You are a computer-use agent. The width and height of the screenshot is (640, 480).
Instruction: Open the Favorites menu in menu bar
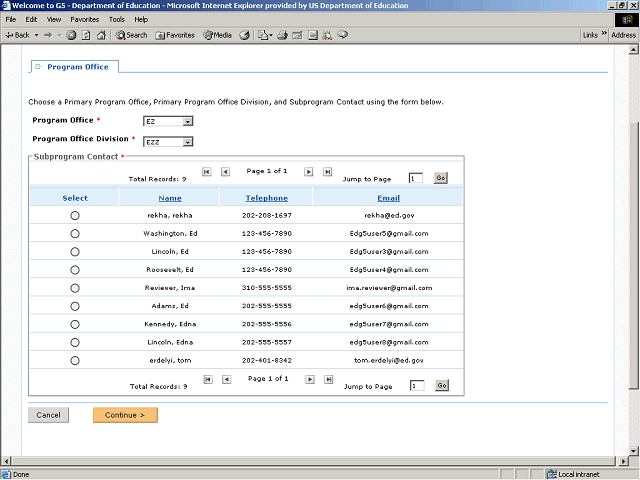84,19
